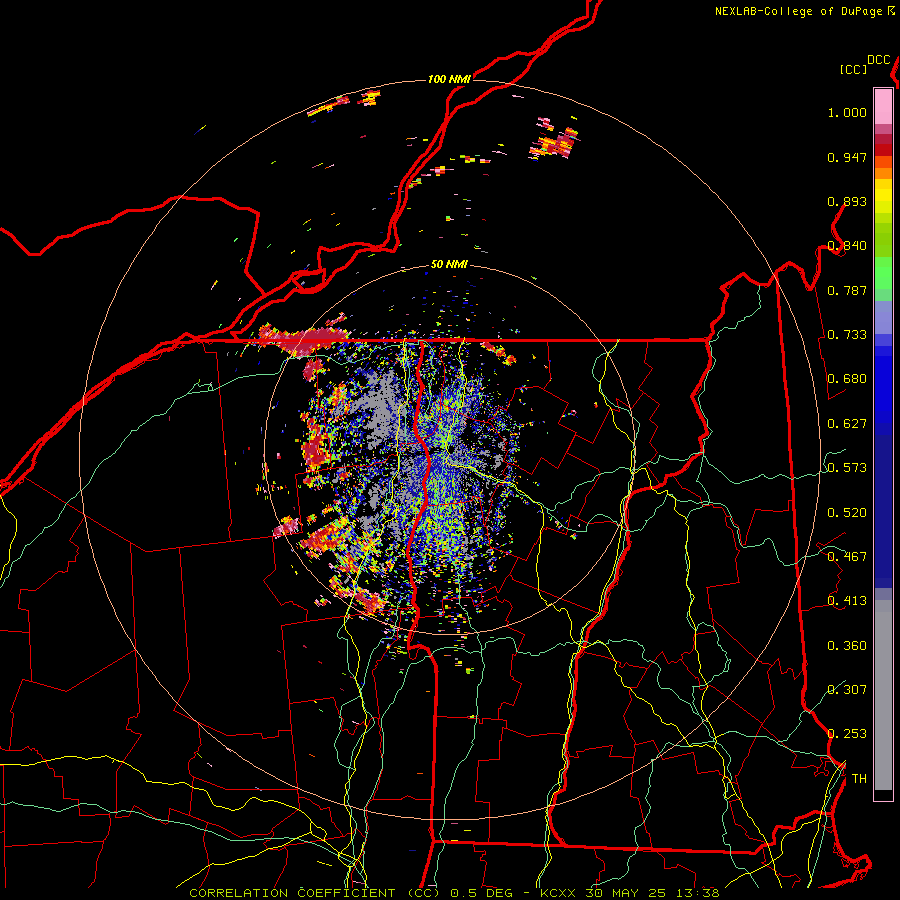
Task: Click the KCXX 30 MAY 25 13:38 timestamp
Action: coord(630,893)
